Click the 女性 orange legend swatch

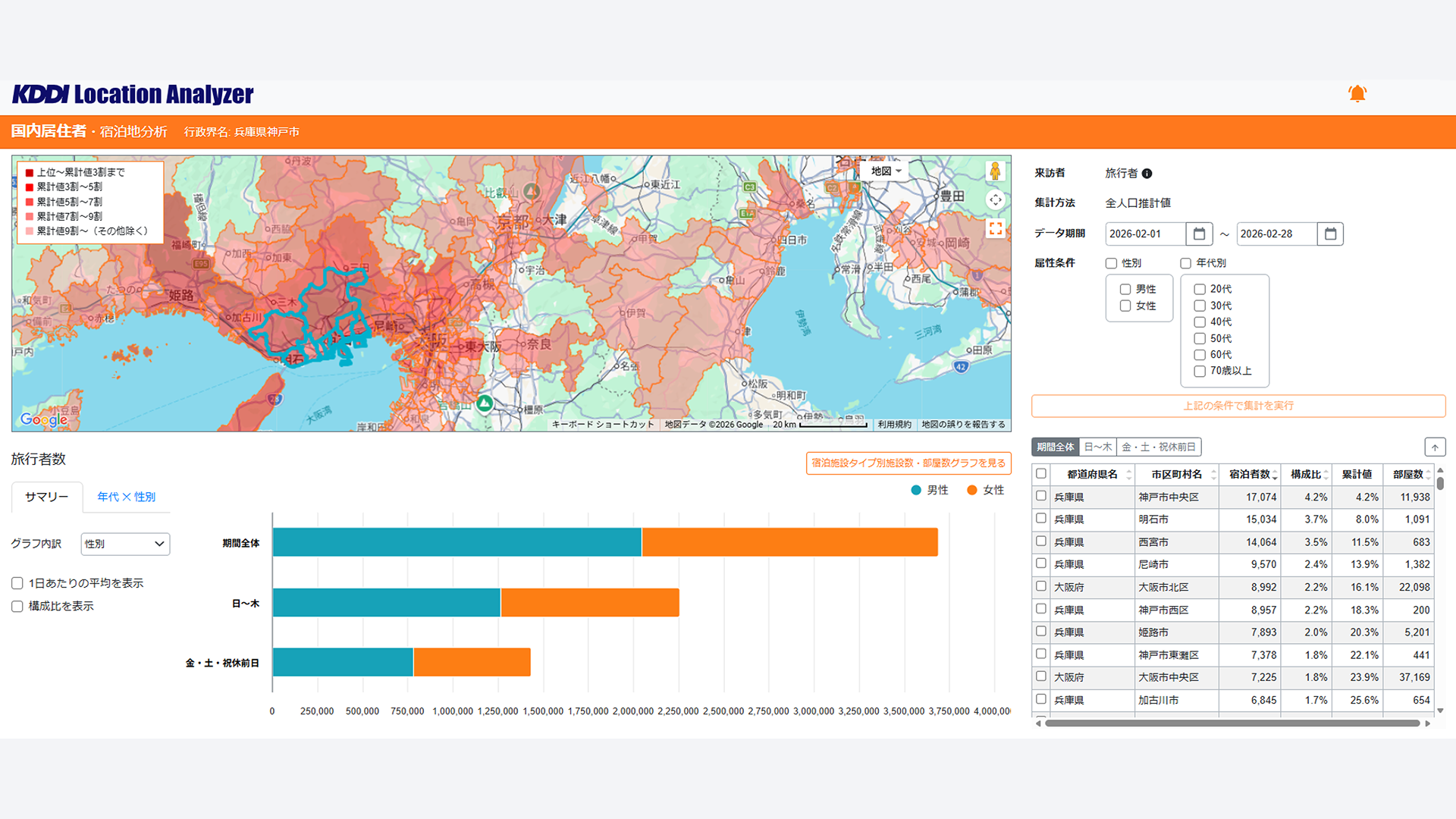pos(971,491)
